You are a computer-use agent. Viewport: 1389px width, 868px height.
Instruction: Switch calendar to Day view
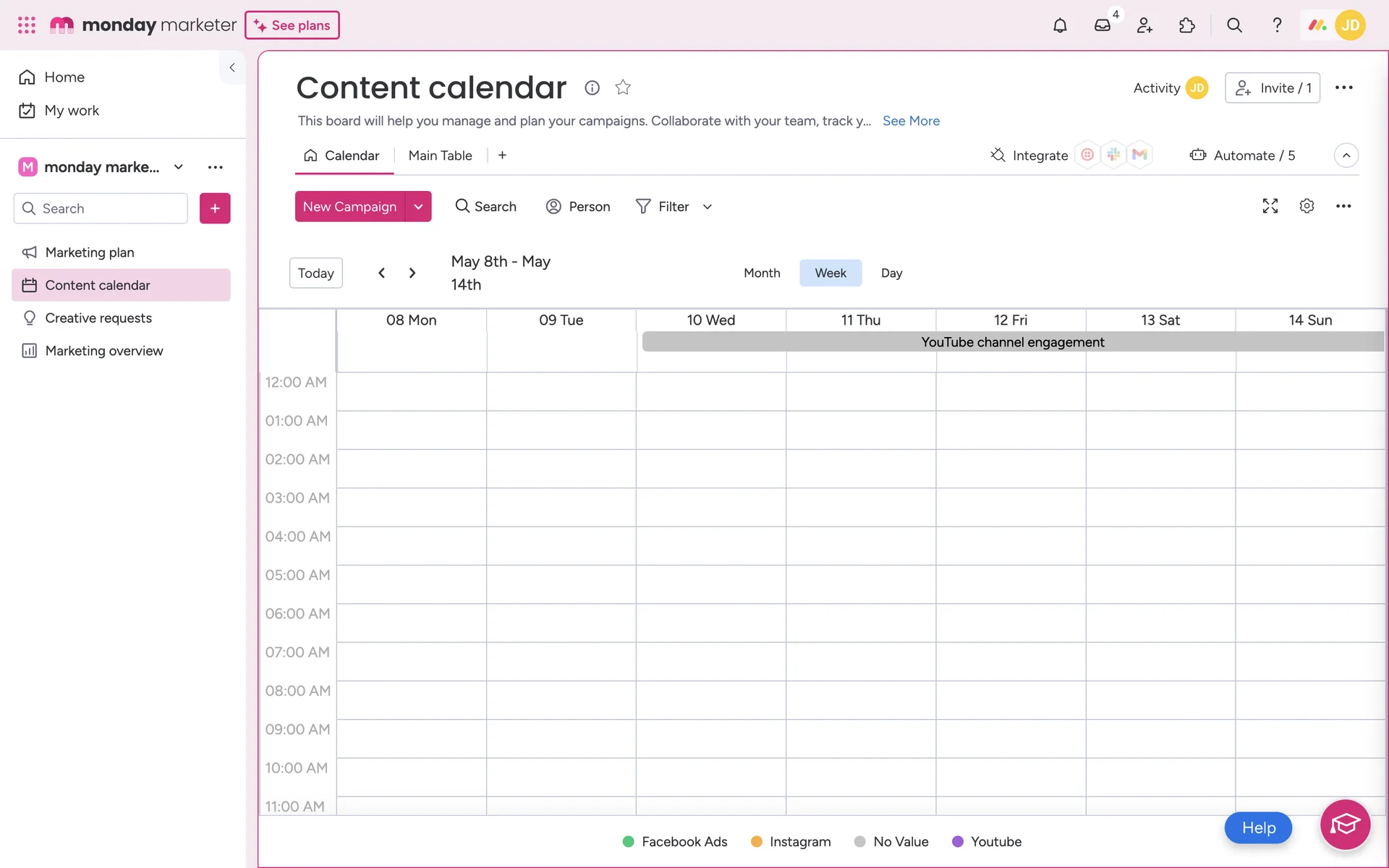(891, 273)
